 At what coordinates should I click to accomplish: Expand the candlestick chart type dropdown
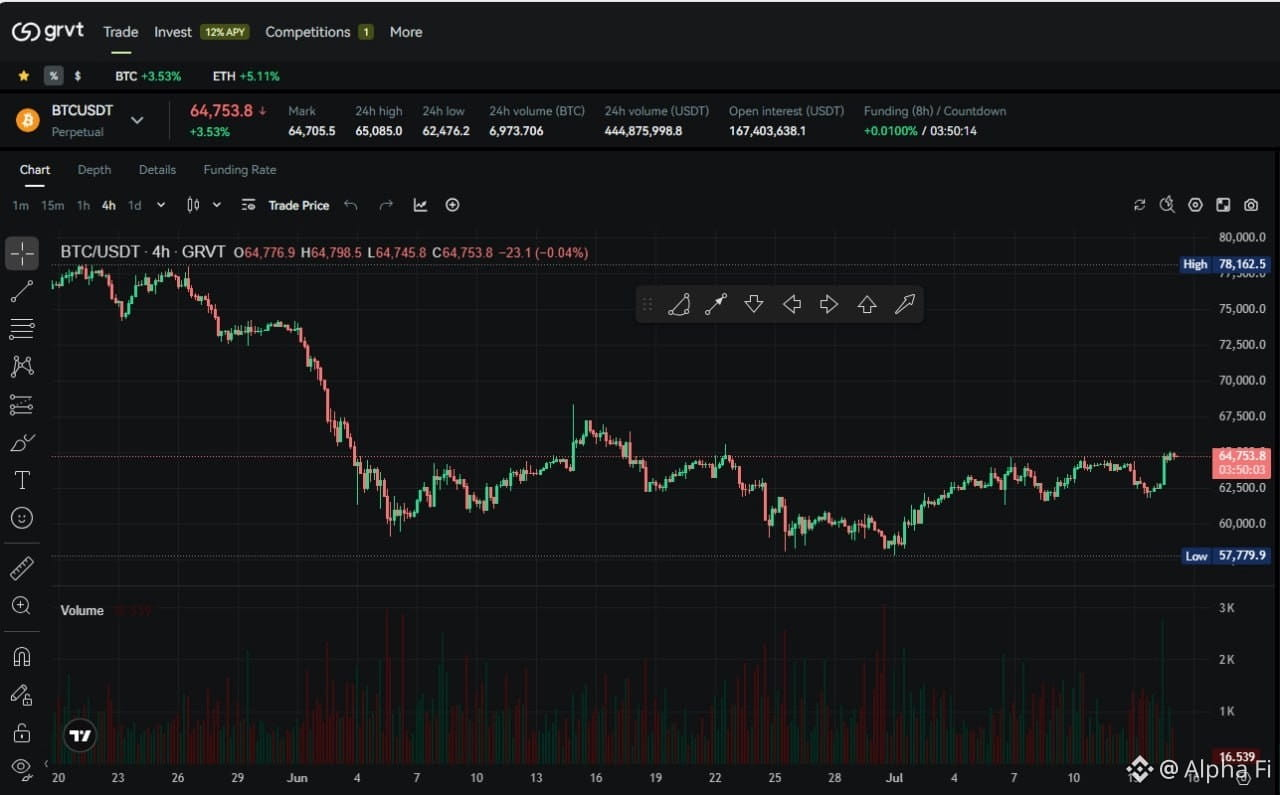[217, 205]
